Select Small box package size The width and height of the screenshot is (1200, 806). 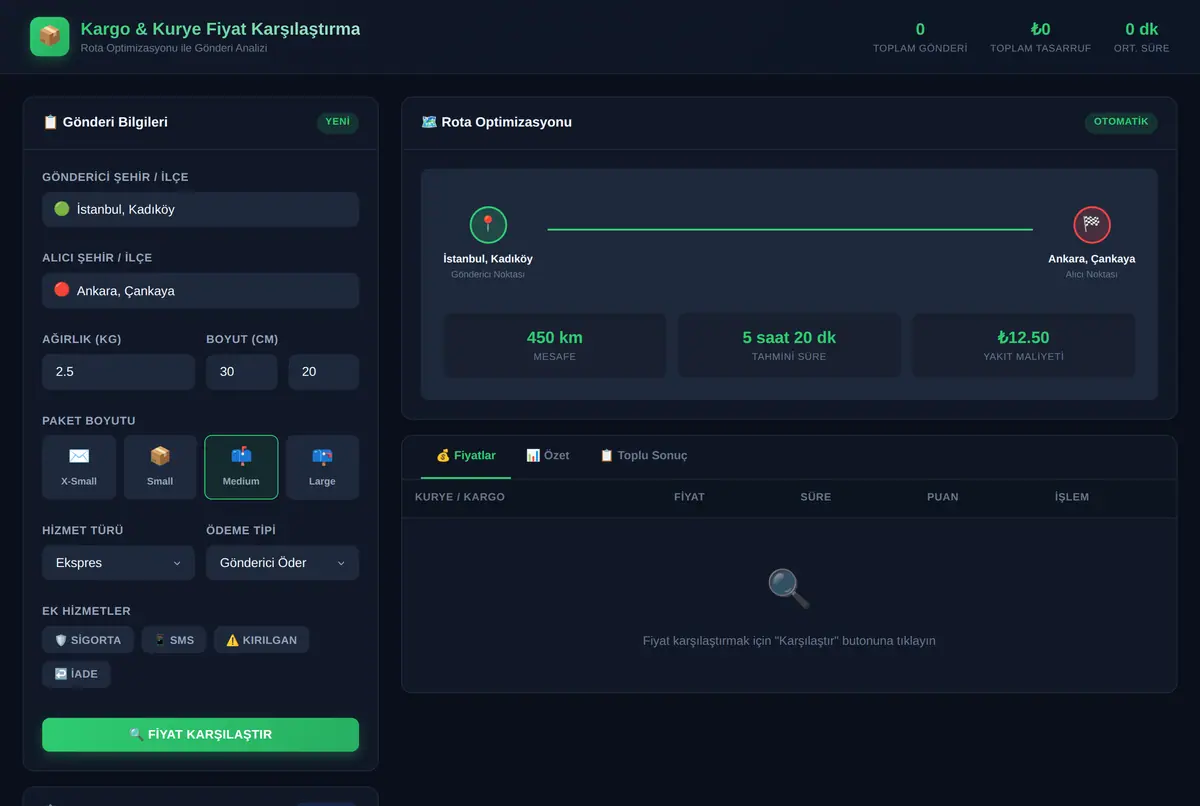point(160,467)
